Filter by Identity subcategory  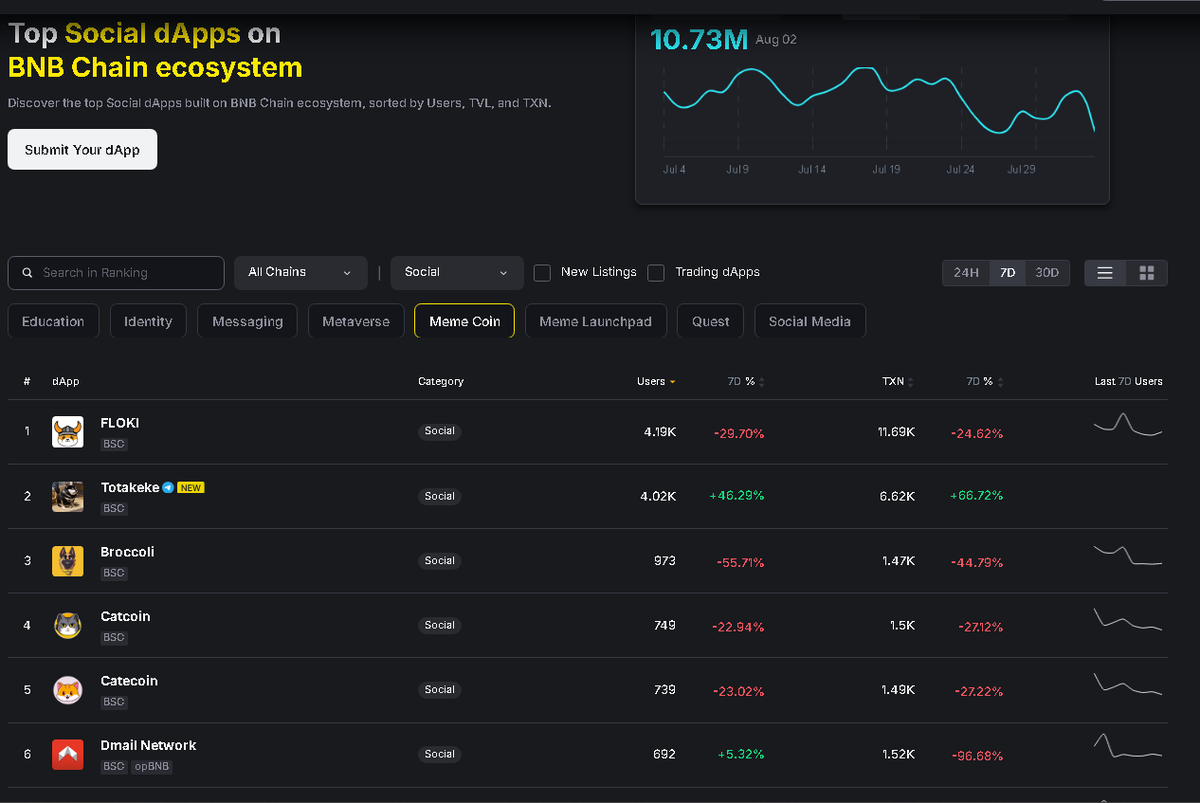point(148,321)
